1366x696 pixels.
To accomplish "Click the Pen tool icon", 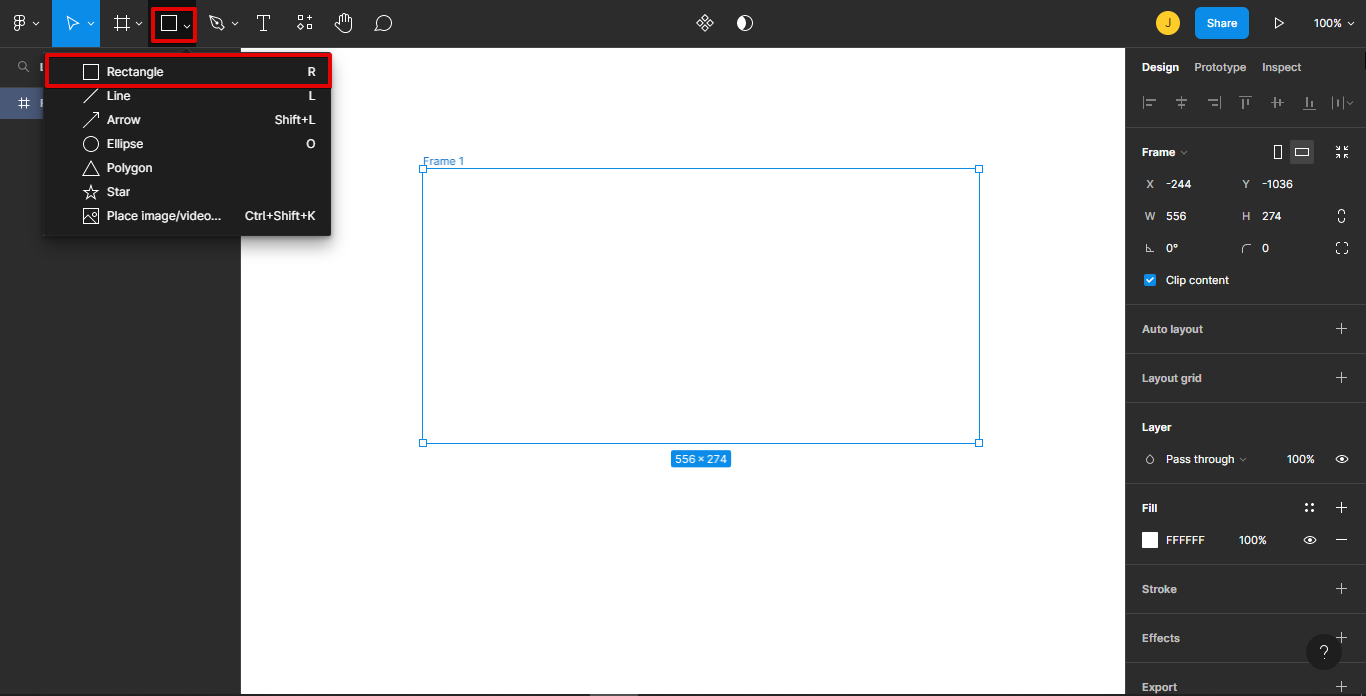I will pos(217,23).
